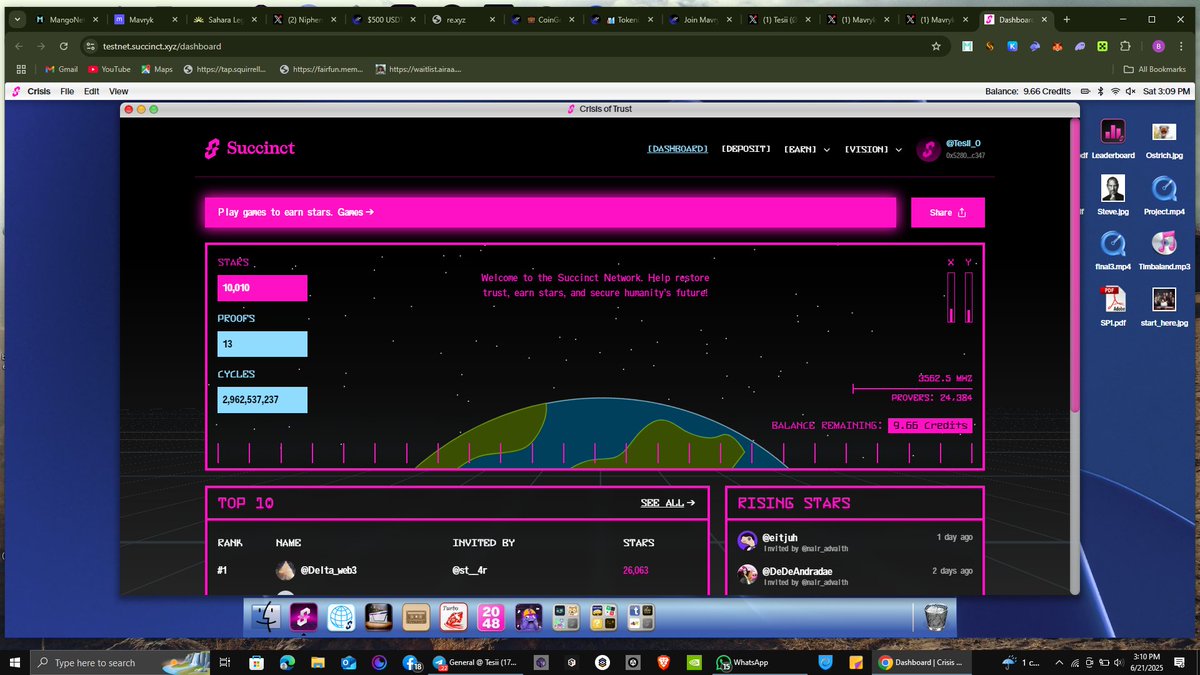This screenshot has height=675, width=1200.
Task: Open the Ostrich.jpg desktop file
Action: (1163, 139)
